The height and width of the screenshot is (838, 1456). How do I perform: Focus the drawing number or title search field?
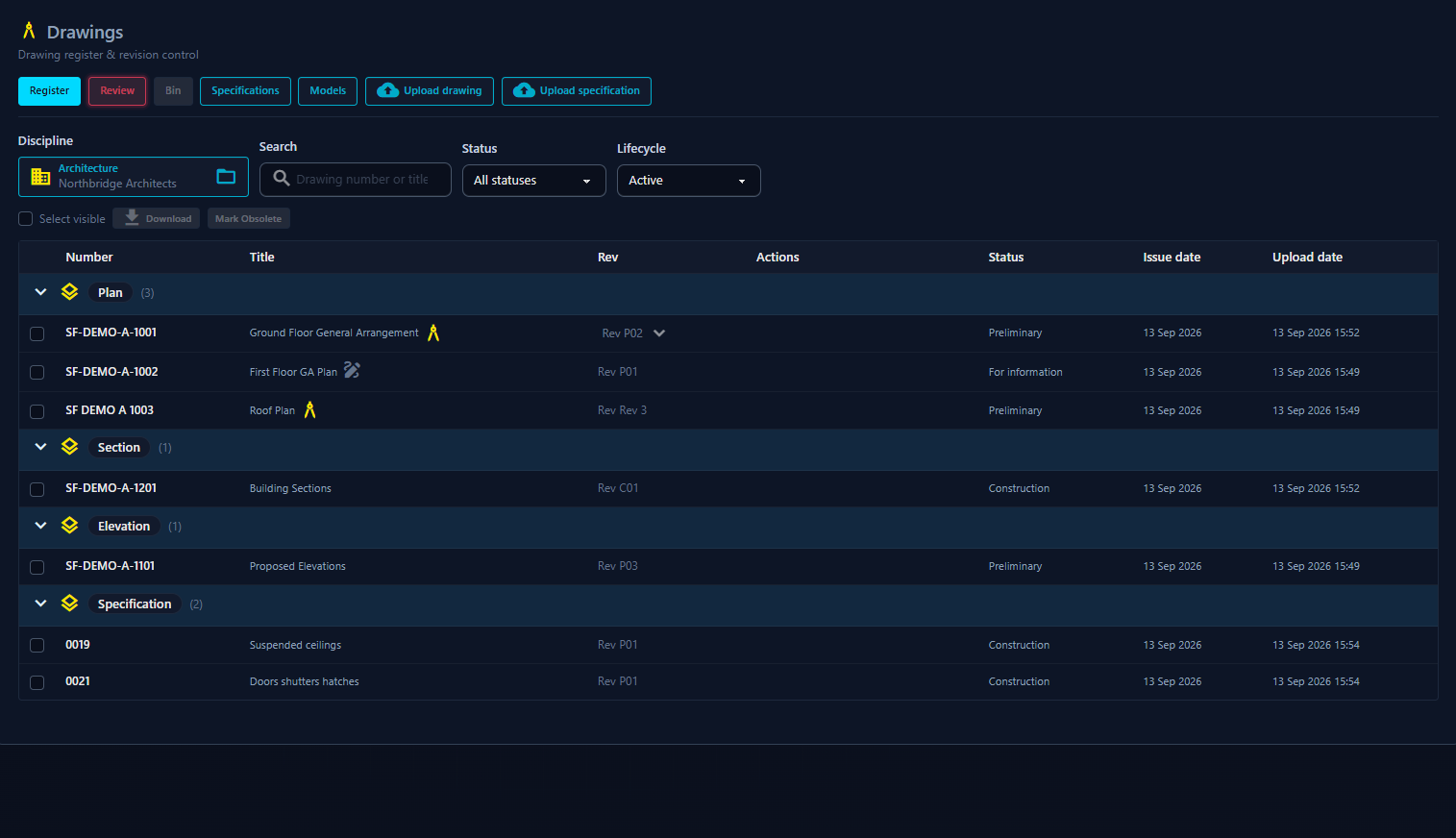(356, 180)
